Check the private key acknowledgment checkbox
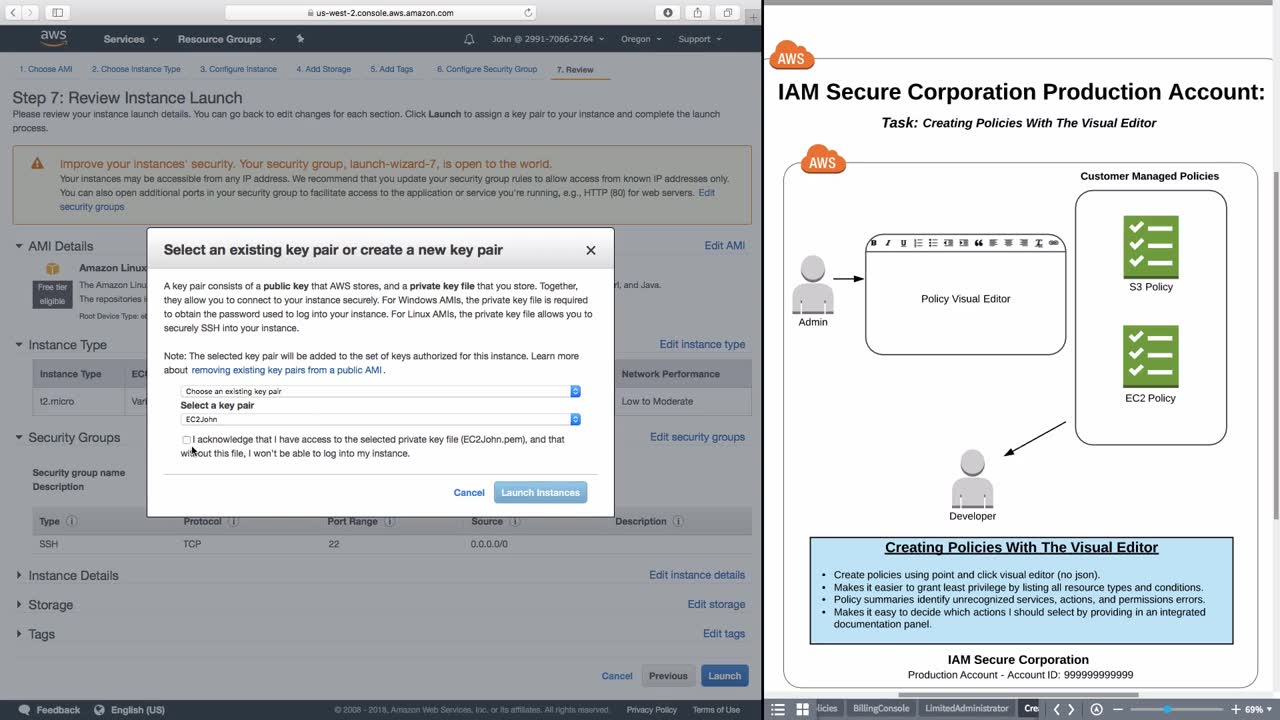 coord(186,440)
